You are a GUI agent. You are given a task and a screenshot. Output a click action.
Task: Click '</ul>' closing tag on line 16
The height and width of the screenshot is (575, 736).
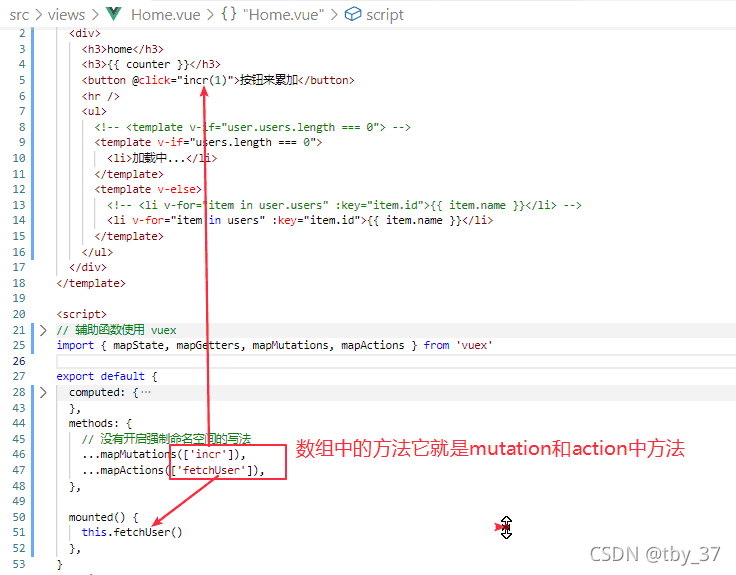97,252
